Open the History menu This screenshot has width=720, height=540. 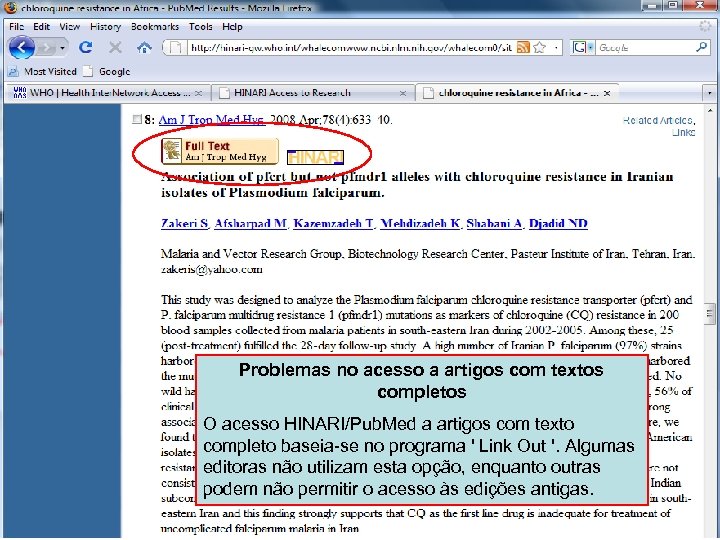point(105,27)
